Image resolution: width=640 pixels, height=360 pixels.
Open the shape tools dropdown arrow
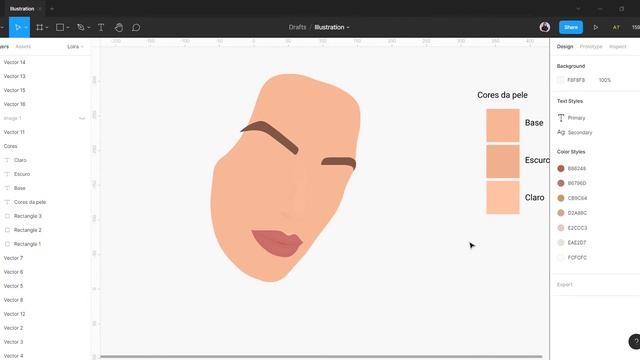coord(67,28)
